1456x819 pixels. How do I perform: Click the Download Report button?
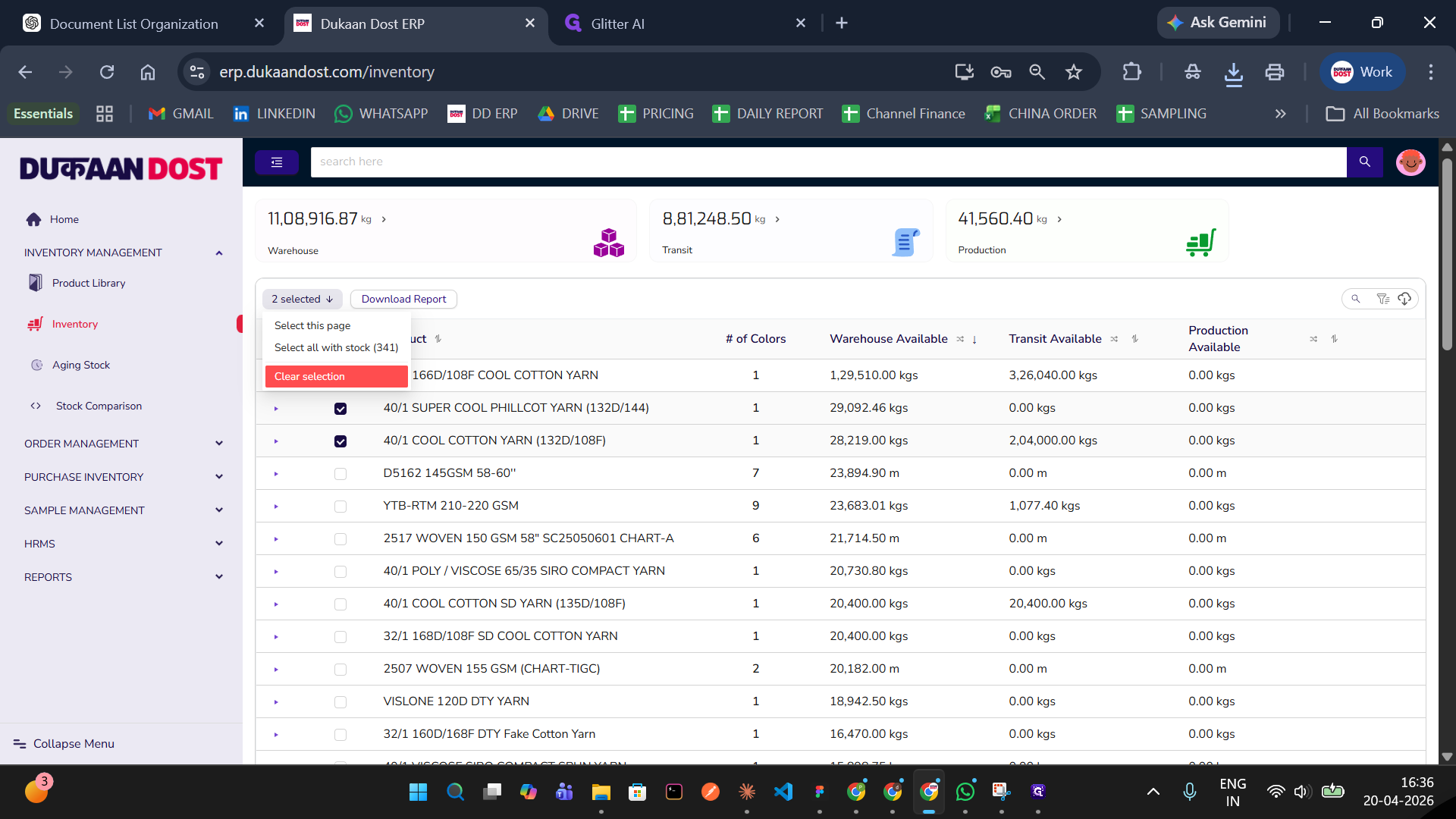[403, 299]
